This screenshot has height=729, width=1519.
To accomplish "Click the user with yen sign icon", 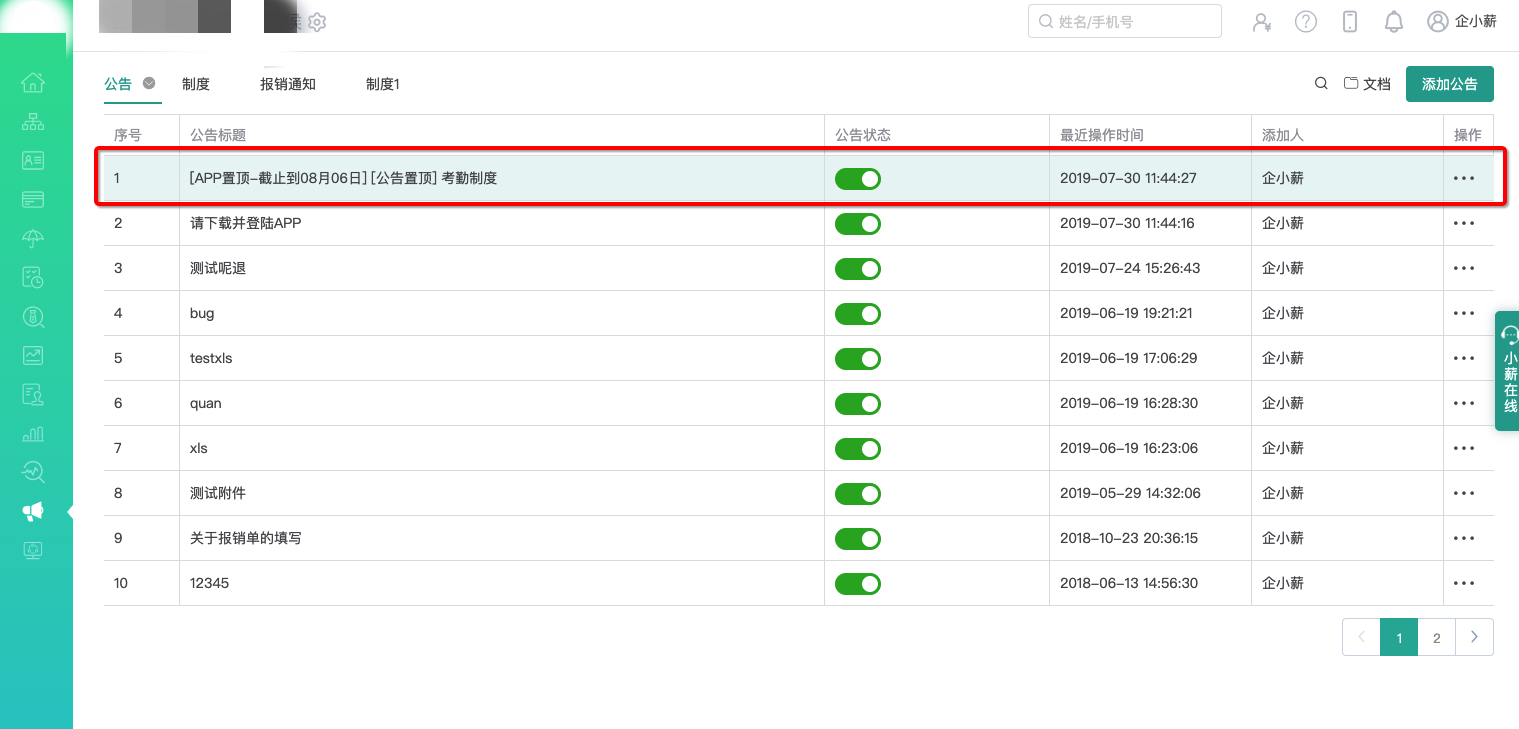I will [1262, 21].
